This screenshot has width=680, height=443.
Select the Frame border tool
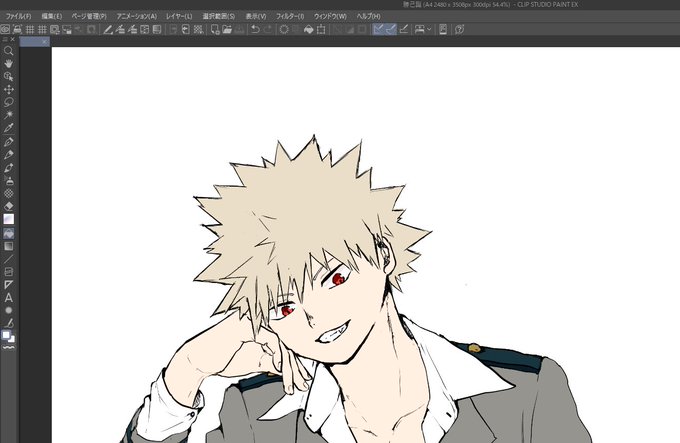point(8,272)
